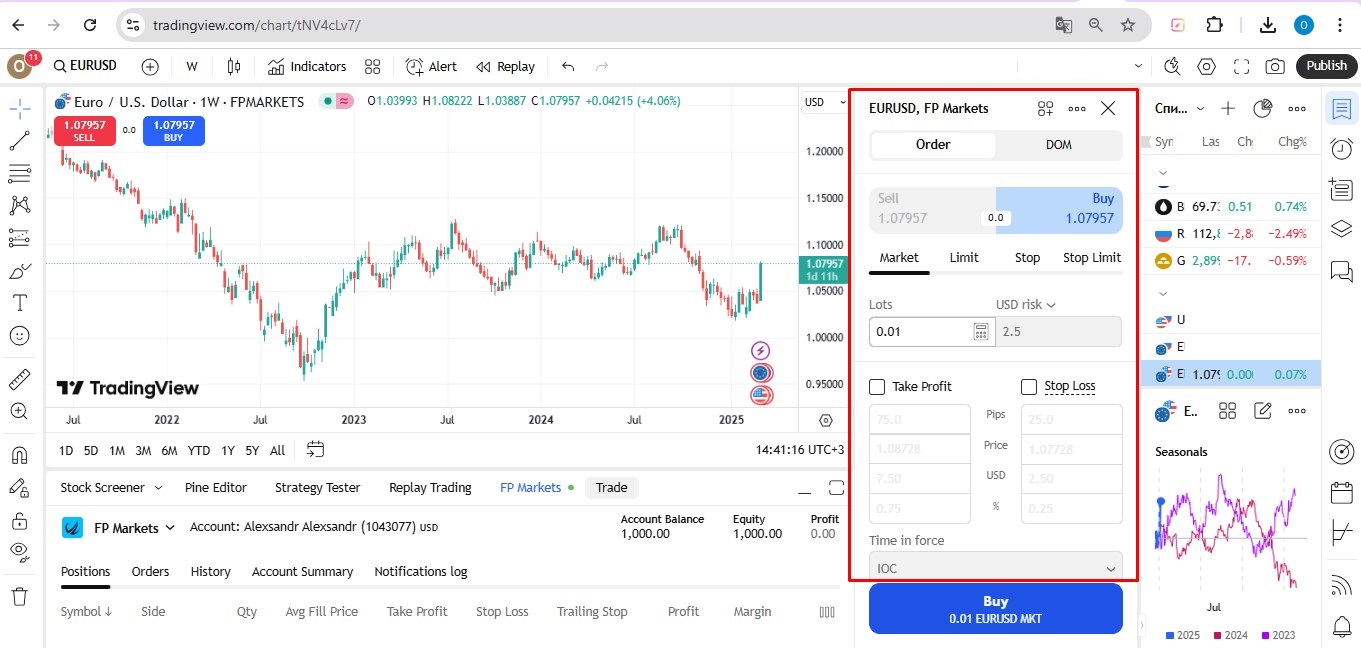Click the Publish button
The height and width of the screenshot is (648, 1361).
1327,66
